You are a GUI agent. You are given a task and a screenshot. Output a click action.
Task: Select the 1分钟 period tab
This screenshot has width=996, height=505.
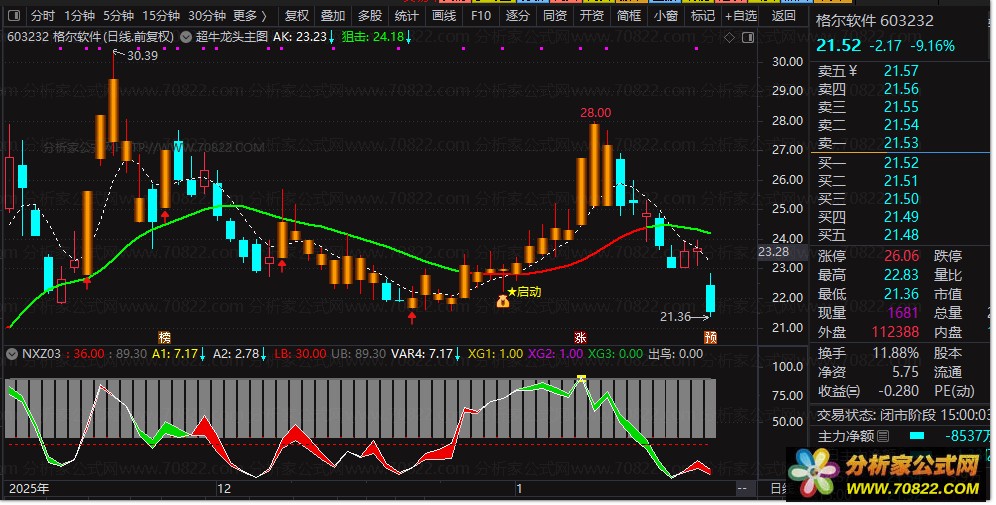click(x=79, y=15)
